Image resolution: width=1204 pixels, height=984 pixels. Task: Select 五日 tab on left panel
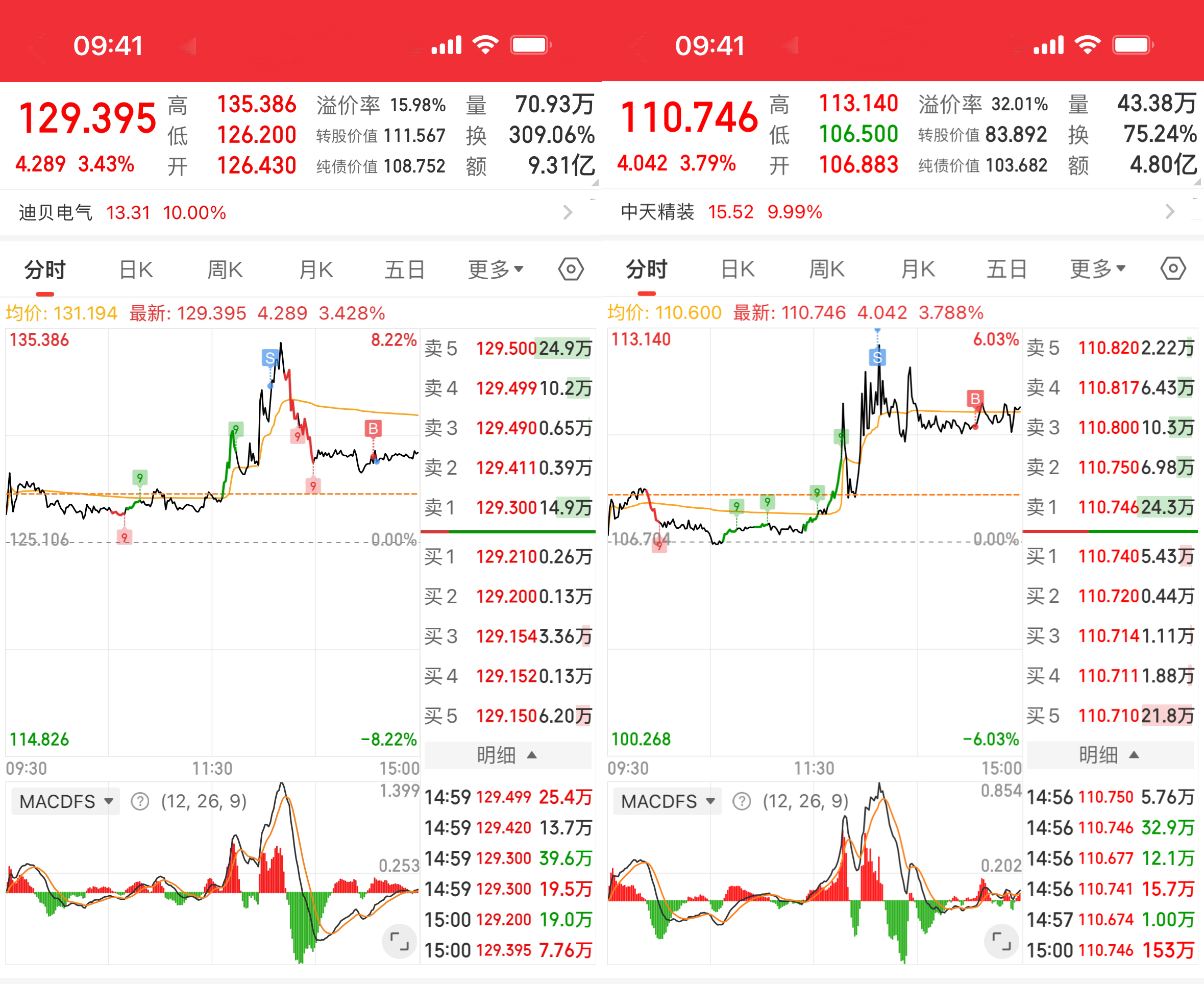[x=404, y=270]
